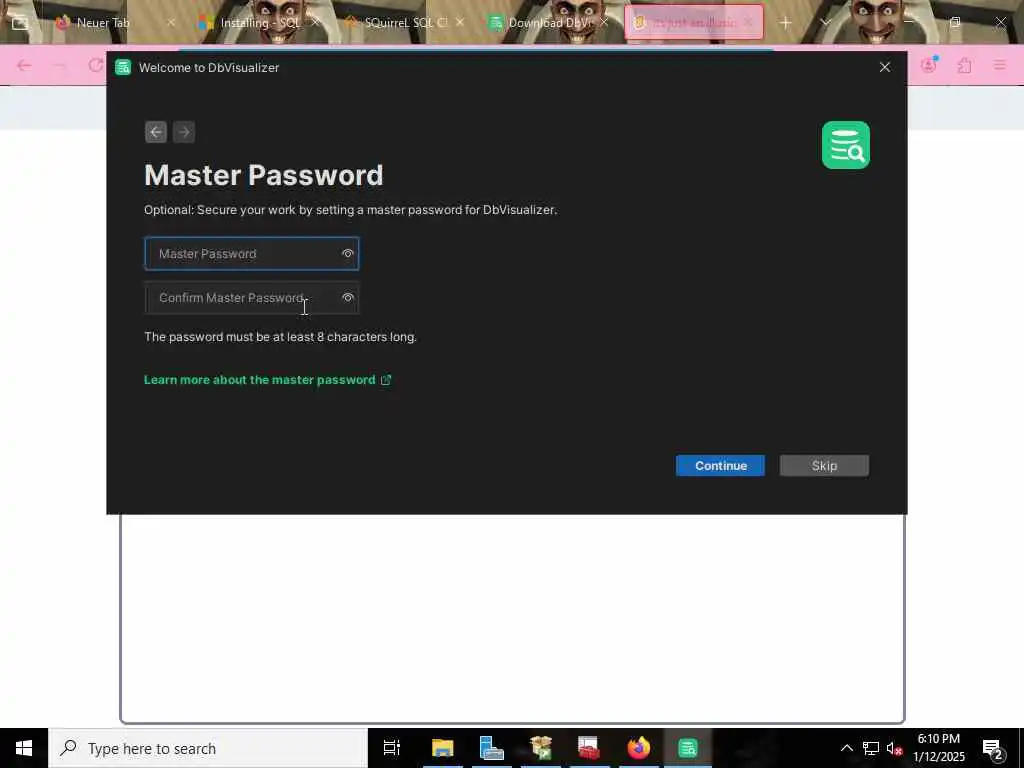Expand the browser tab list chevron
This screenshot has width=1024, height=768.
coord(825,23)
